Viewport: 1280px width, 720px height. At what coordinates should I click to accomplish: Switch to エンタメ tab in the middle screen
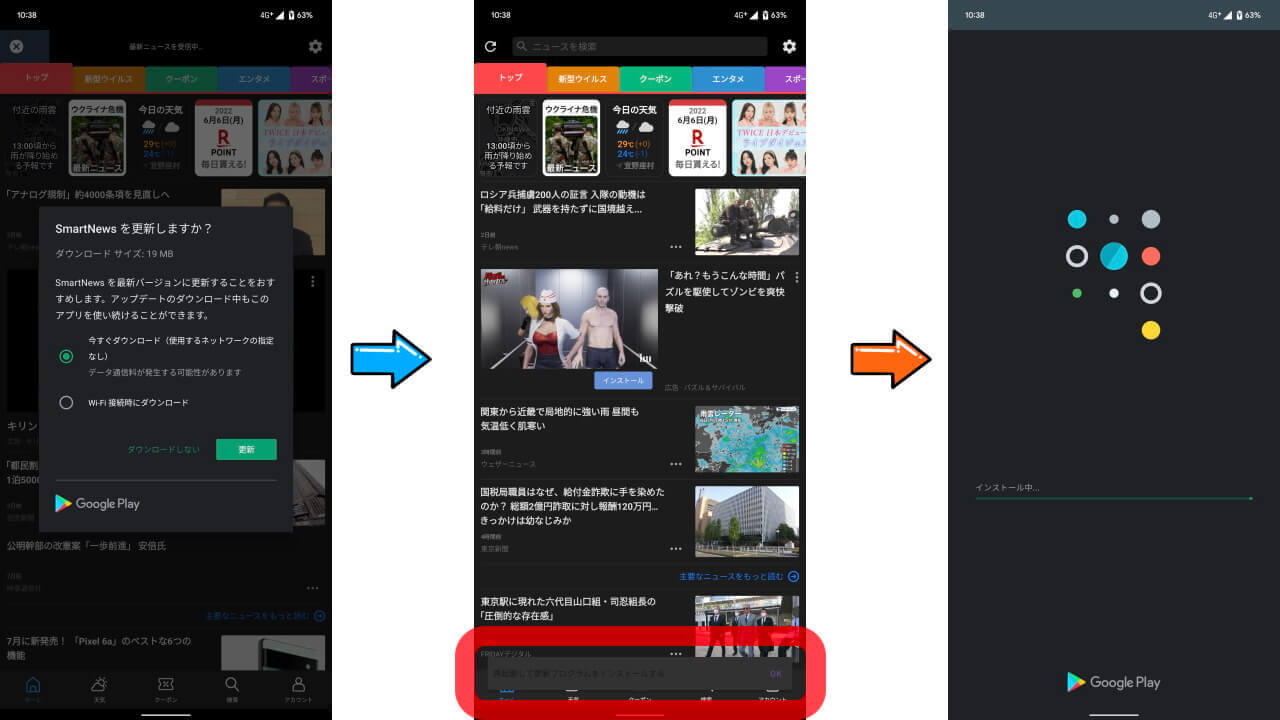pyautogui.click(x=727, y=79)
